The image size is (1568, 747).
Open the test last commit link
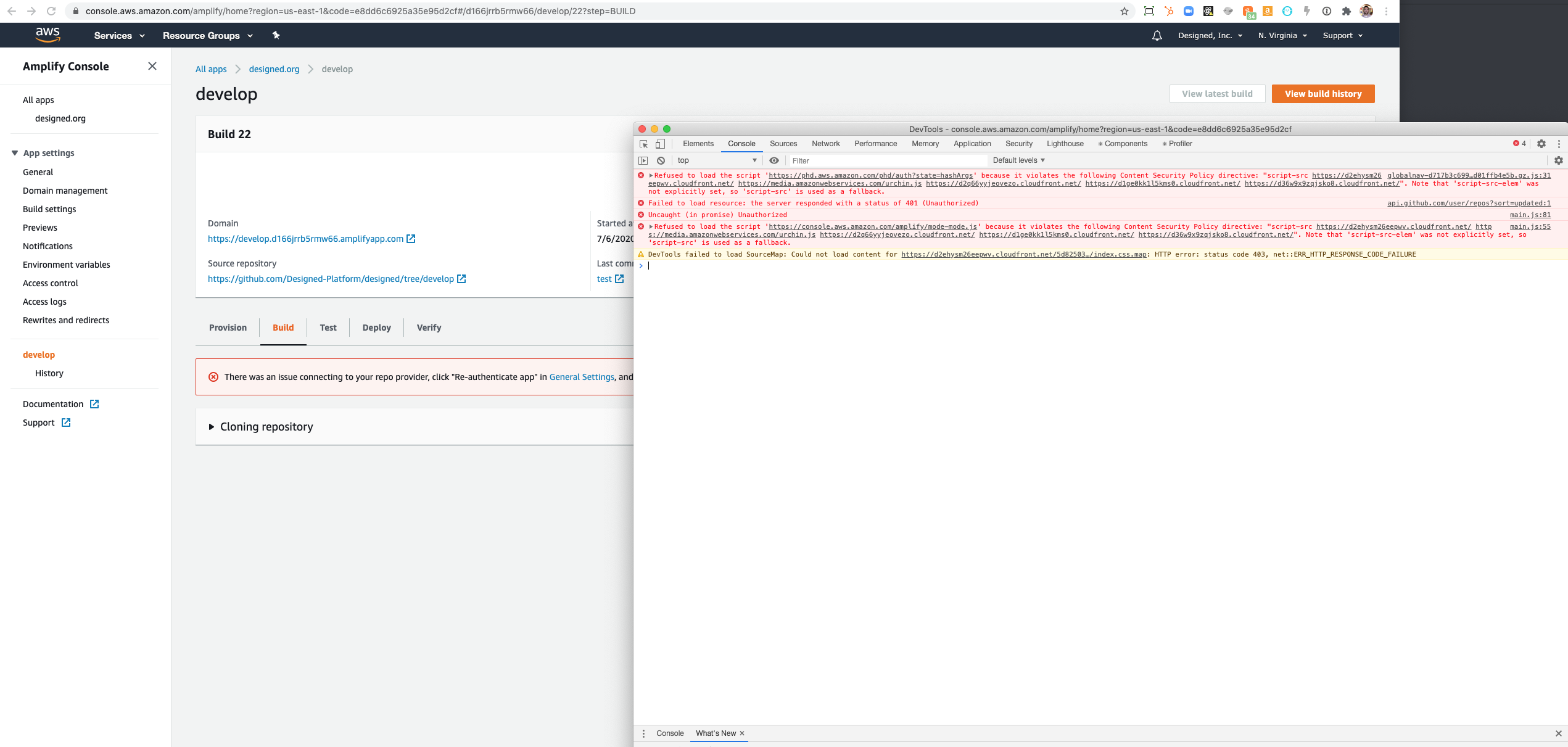[604, 279]
